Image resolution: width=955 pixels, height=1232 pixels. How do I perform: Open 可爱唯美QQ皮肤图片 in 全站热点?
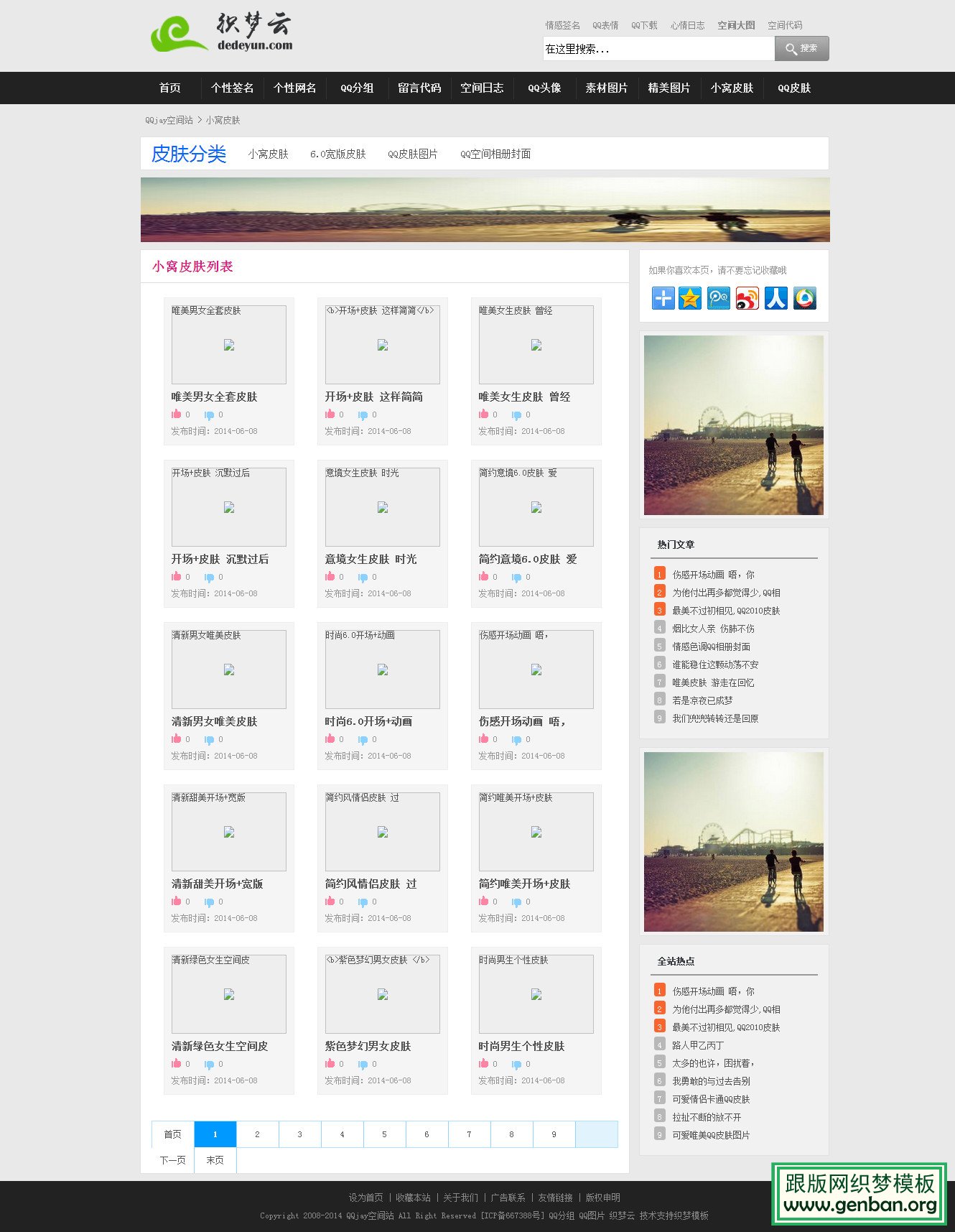point(711,1135)
